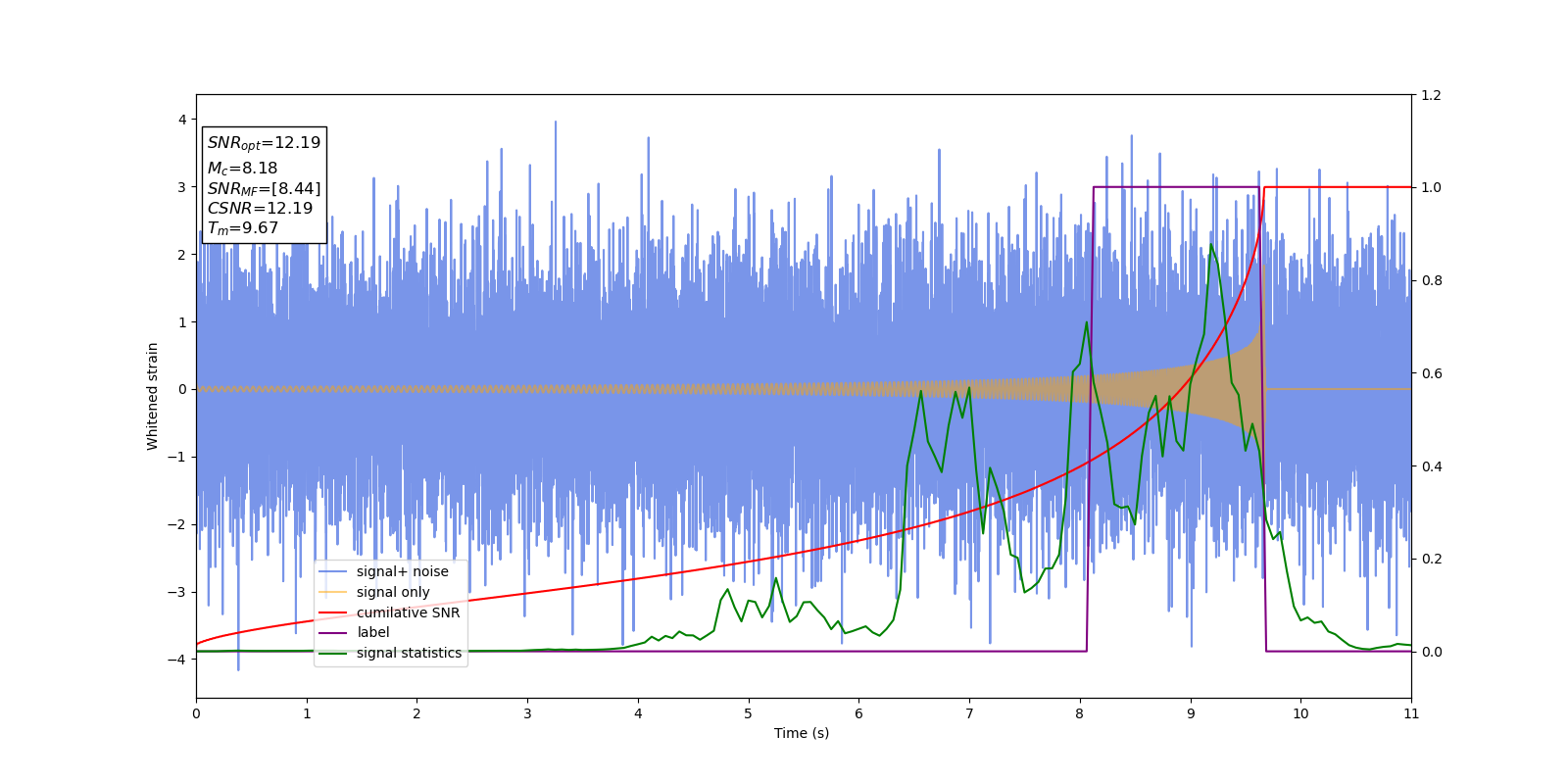1568x784 pixels.
Task: Click the left y-axis tick label −4
Action: click(x=177, y=660)
